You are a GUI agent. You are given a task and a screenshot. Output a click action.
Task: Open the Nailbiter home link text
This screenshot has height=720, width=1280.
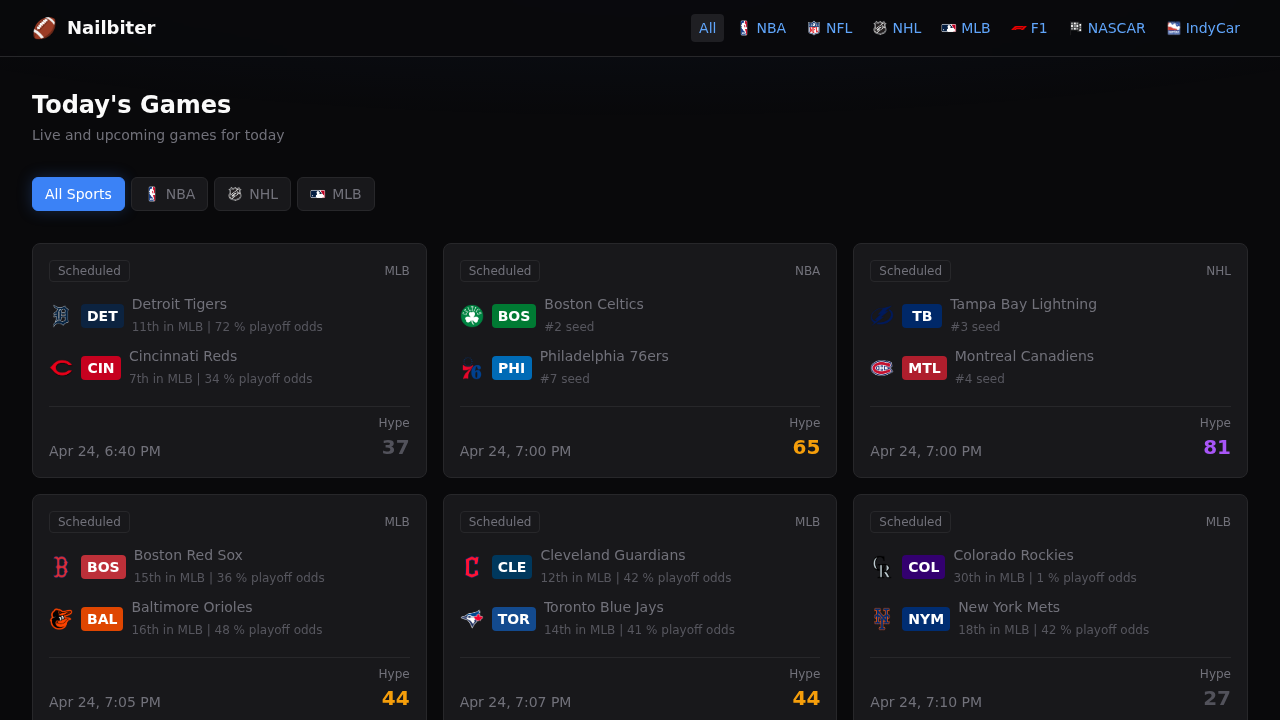(111, 28)
